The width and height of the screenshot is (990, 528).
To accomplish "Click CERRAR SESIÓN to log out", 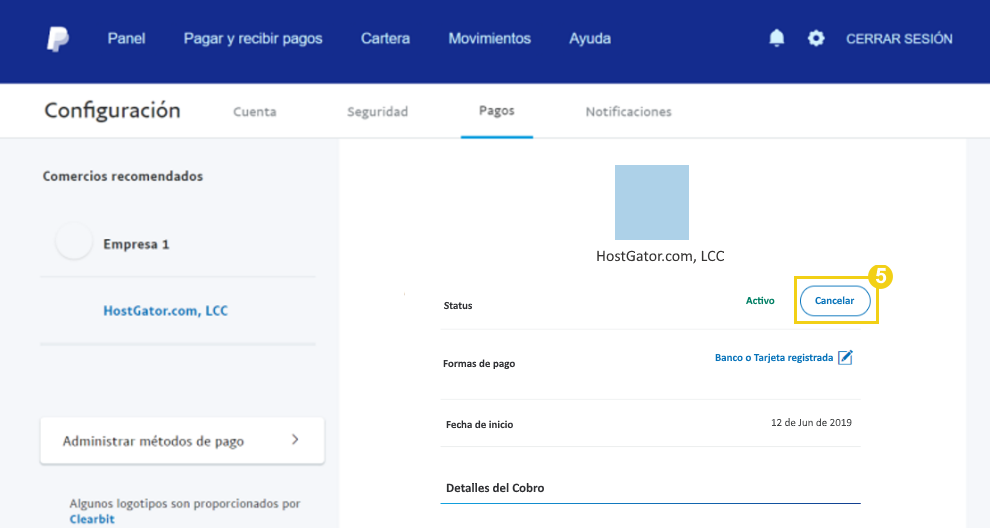I will 899,39.
